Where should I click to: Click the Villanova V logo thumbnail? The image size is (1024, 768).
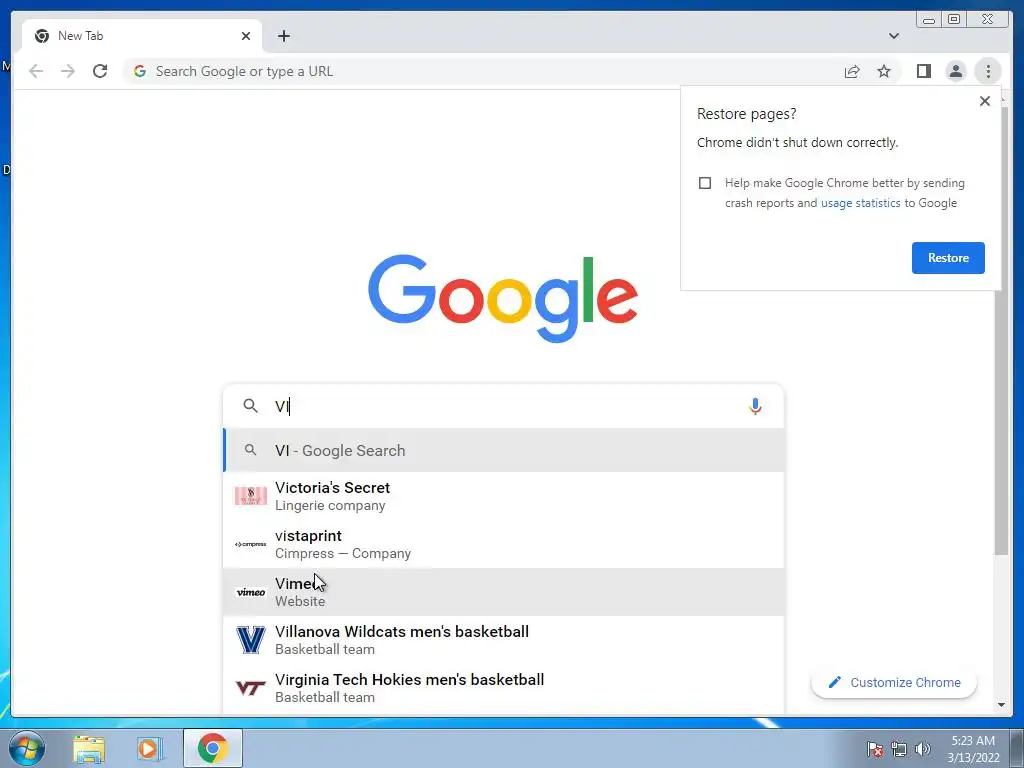point(251,640)
